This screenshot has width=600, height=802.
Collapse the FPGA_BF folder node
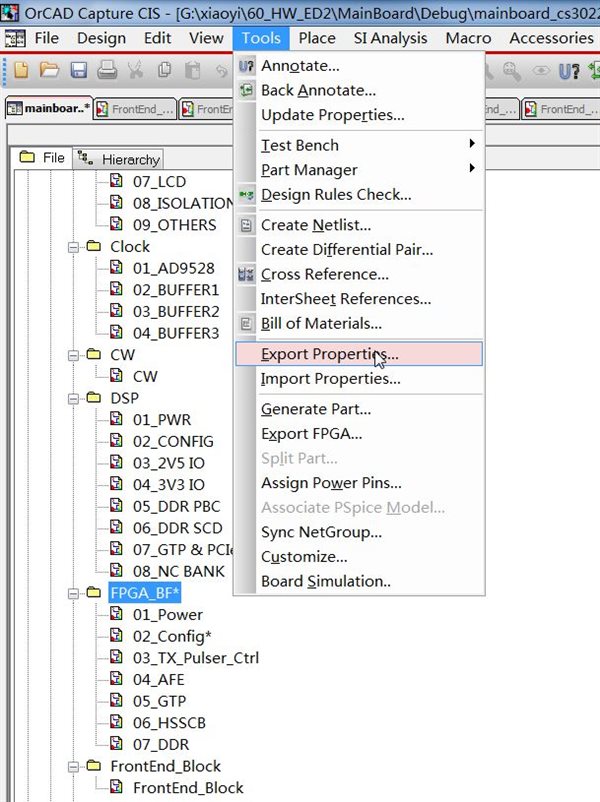coord(73,593)
